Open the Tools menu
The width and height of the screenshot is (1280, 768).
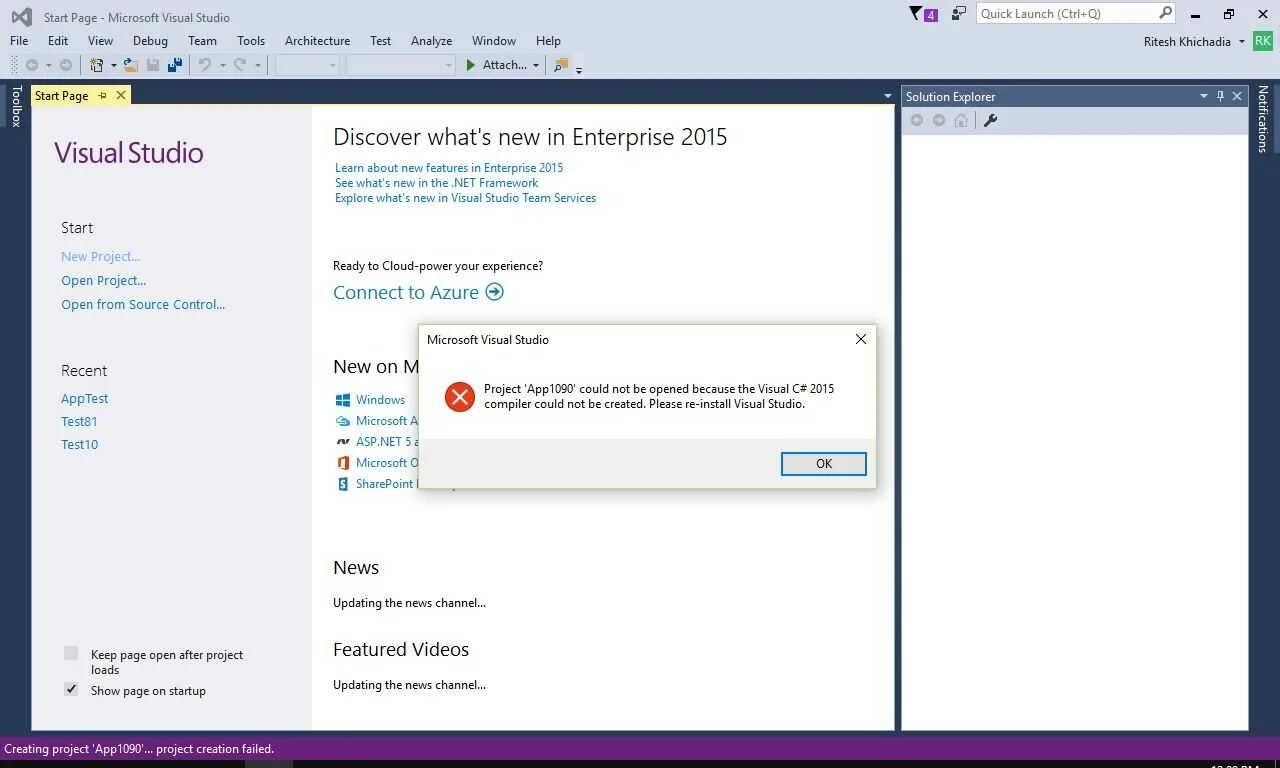coord(251,41)
